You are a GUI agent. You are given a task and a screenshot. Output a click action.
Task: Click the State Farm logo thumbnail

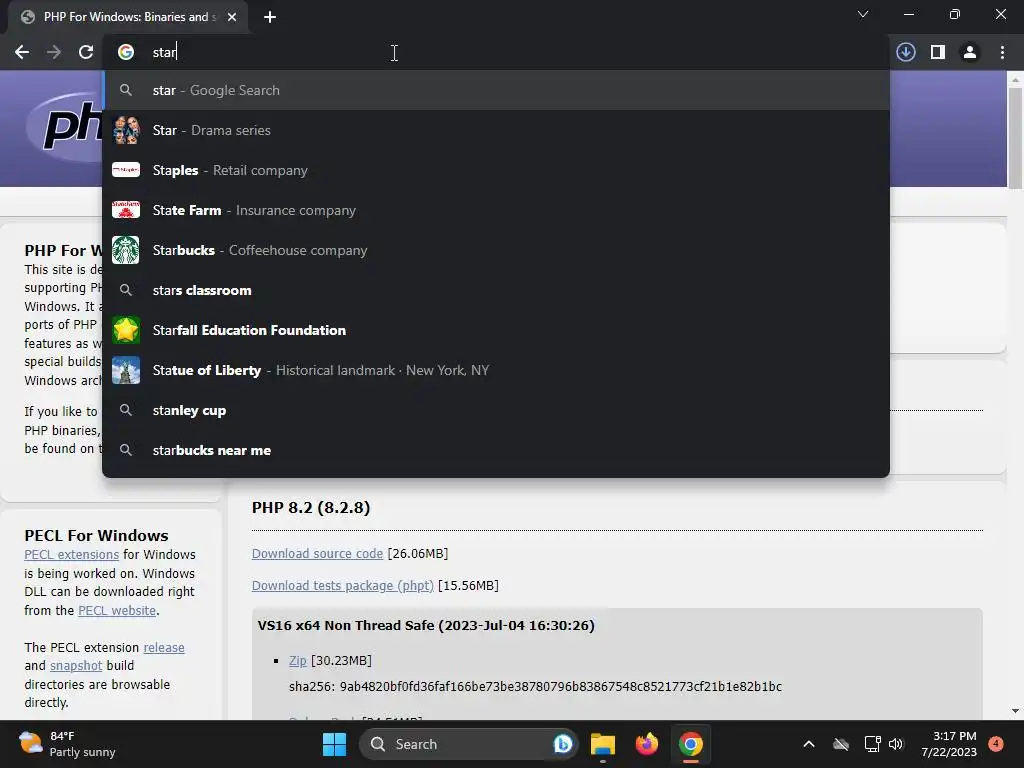[125, 210]
